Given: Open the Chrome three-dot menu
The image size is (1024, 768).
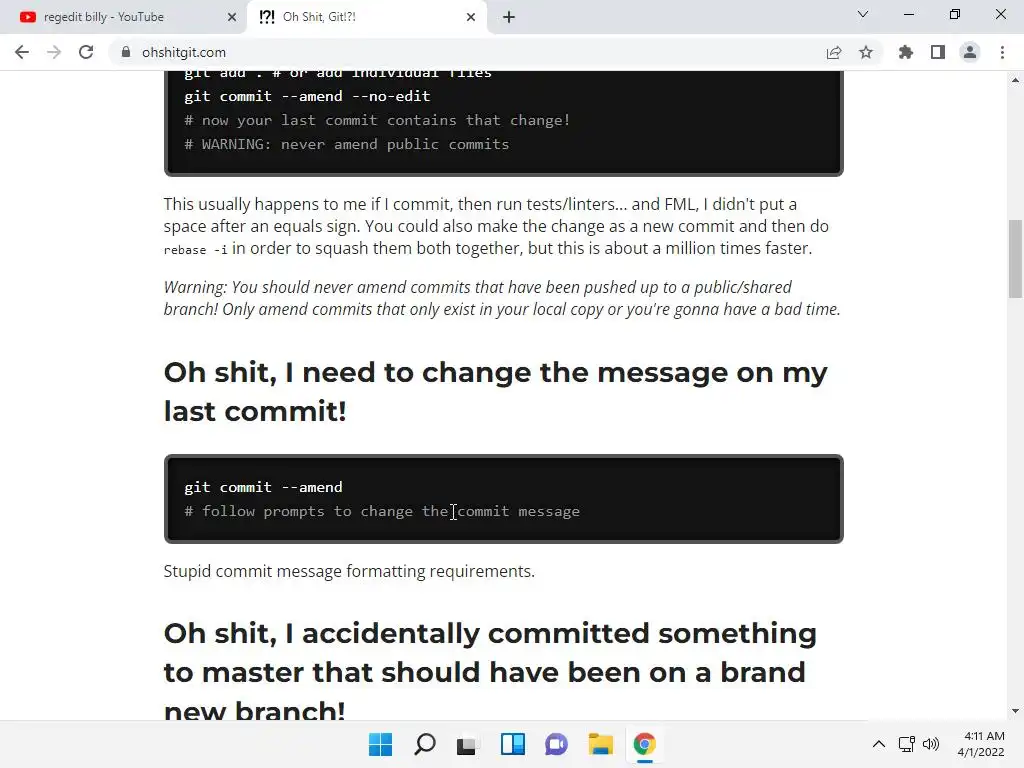Looking at the screenshot, I should [x=1002, y=52].
